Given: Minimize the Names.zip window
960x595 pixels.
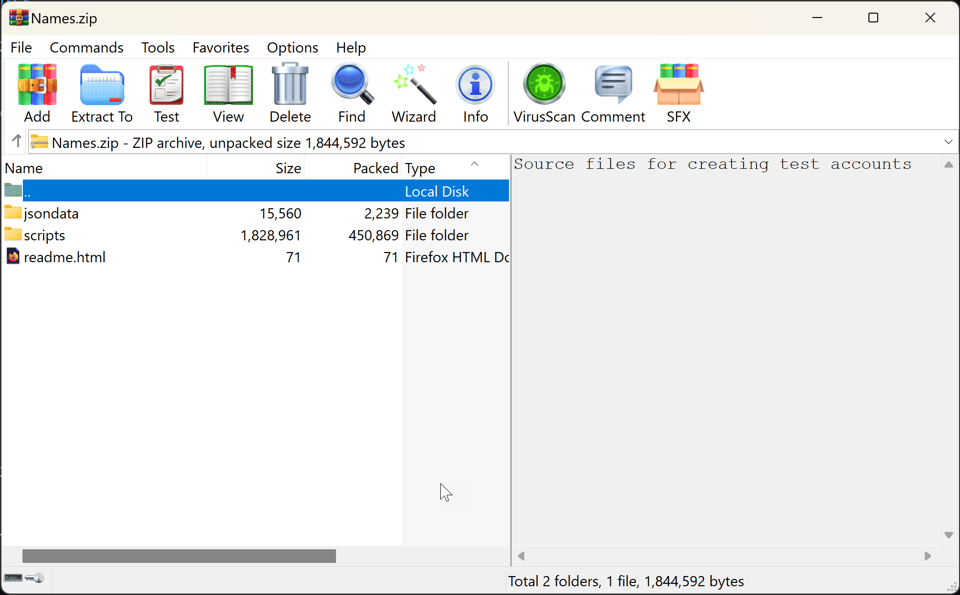Looking at the screenshot, I should tap(817, 18).
